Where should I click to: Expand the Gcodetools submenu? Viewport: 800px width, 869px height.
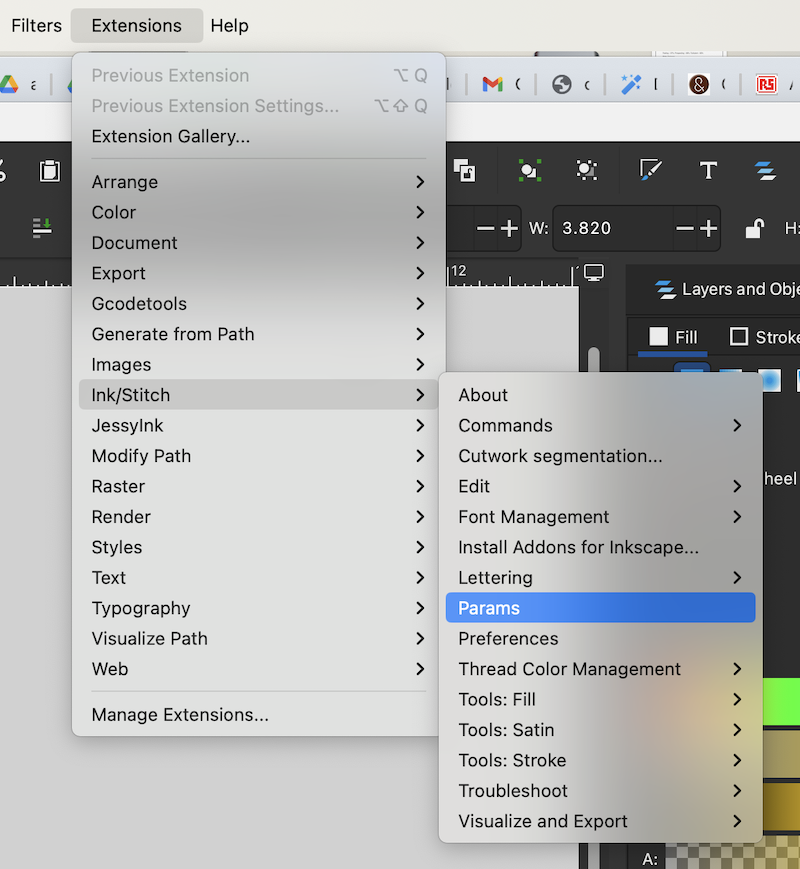[258, 304]
